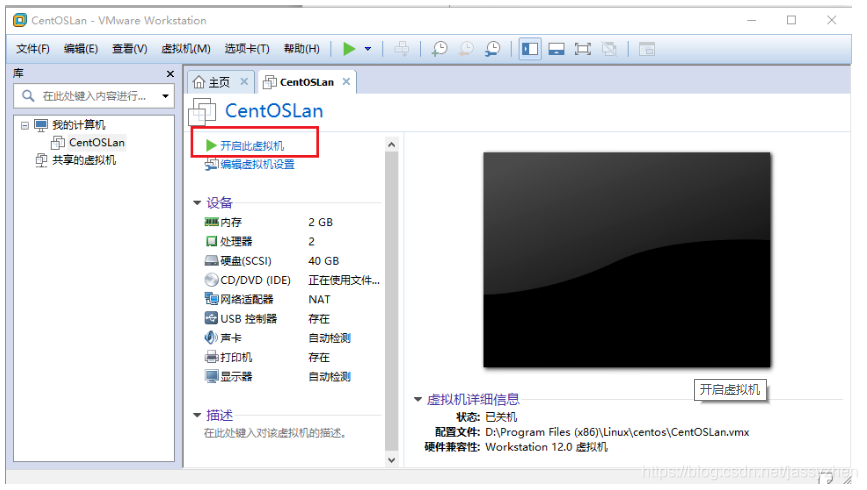Click the black VM screen thumbnail
The height and width of the screenshot is (490, 867).
(627, 259)
